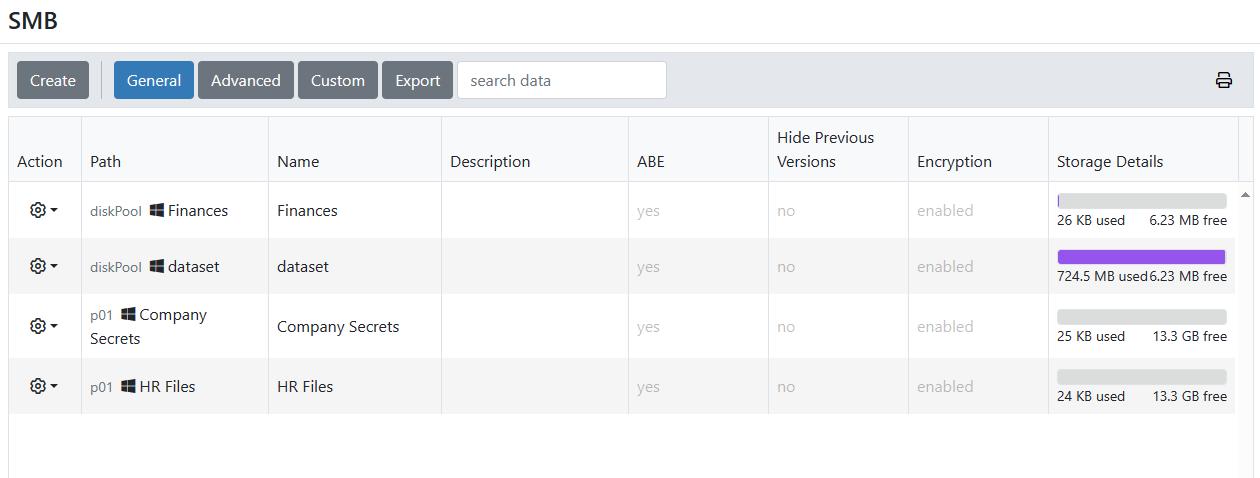1260x478 pixels.
Task: Sort by the Encryption column header
Action: click(954, 162)
